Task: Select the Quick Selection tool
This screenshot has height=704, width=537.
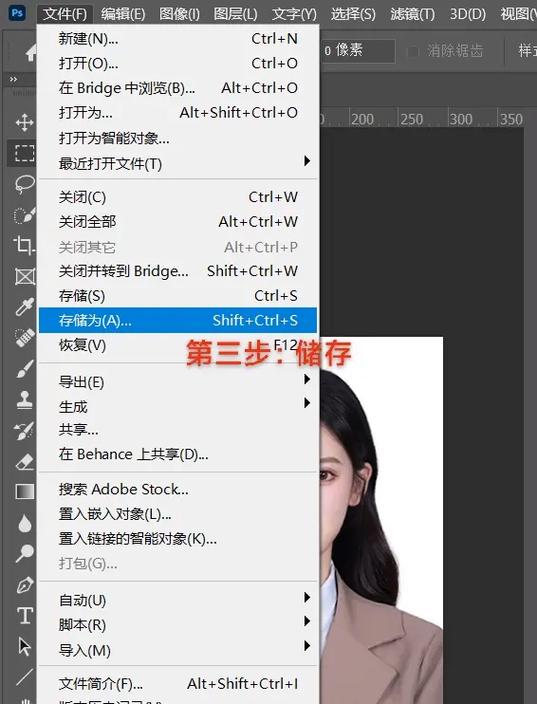Action: [24, 215]
